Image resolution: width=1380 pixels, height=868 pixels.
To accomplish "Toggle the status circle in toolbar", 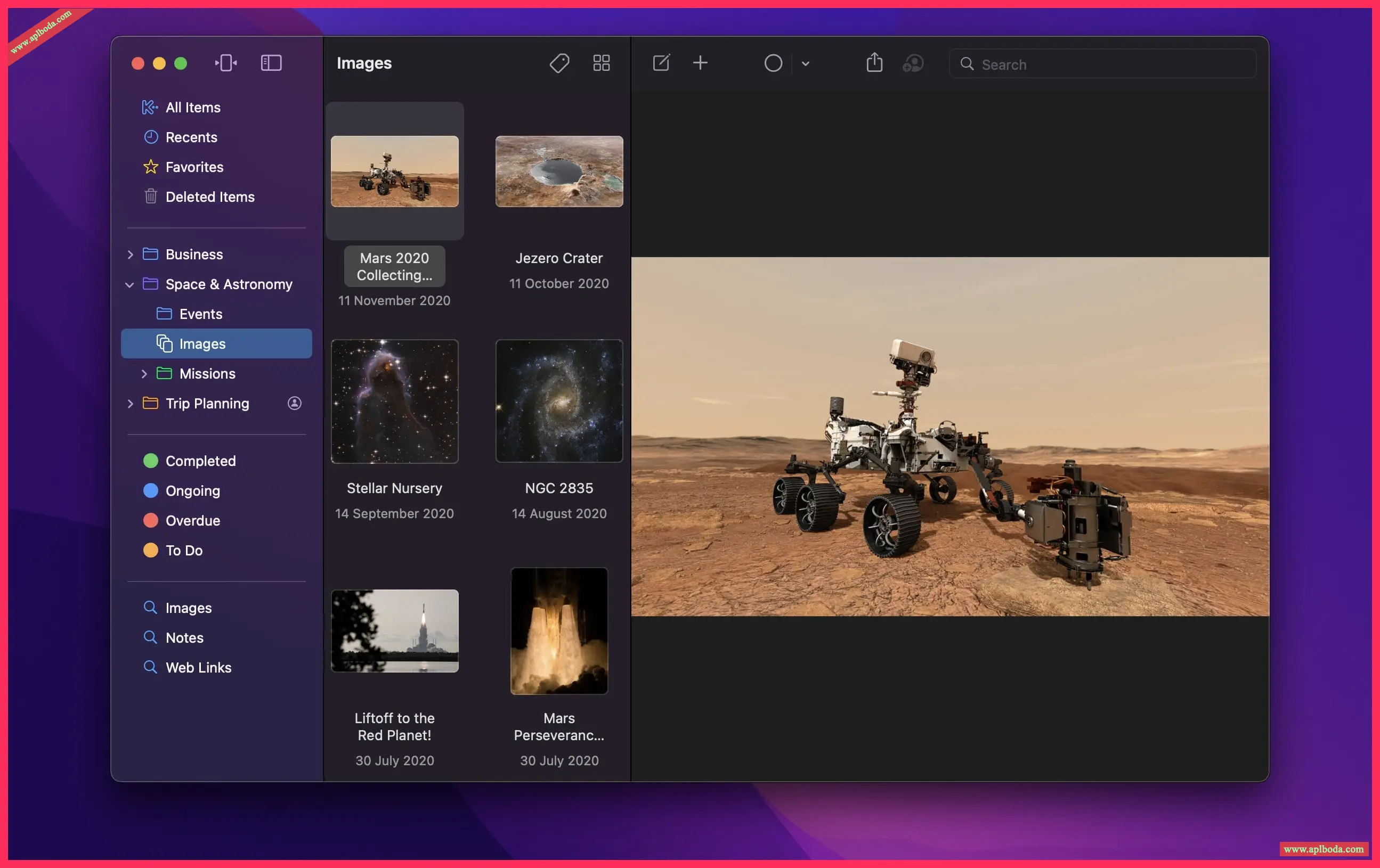I will pos(773,63).
